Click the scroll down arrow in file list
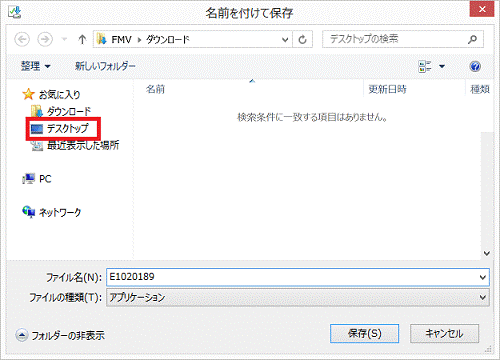The width and height of the screenshot is (500, 360). coord(487,253)
